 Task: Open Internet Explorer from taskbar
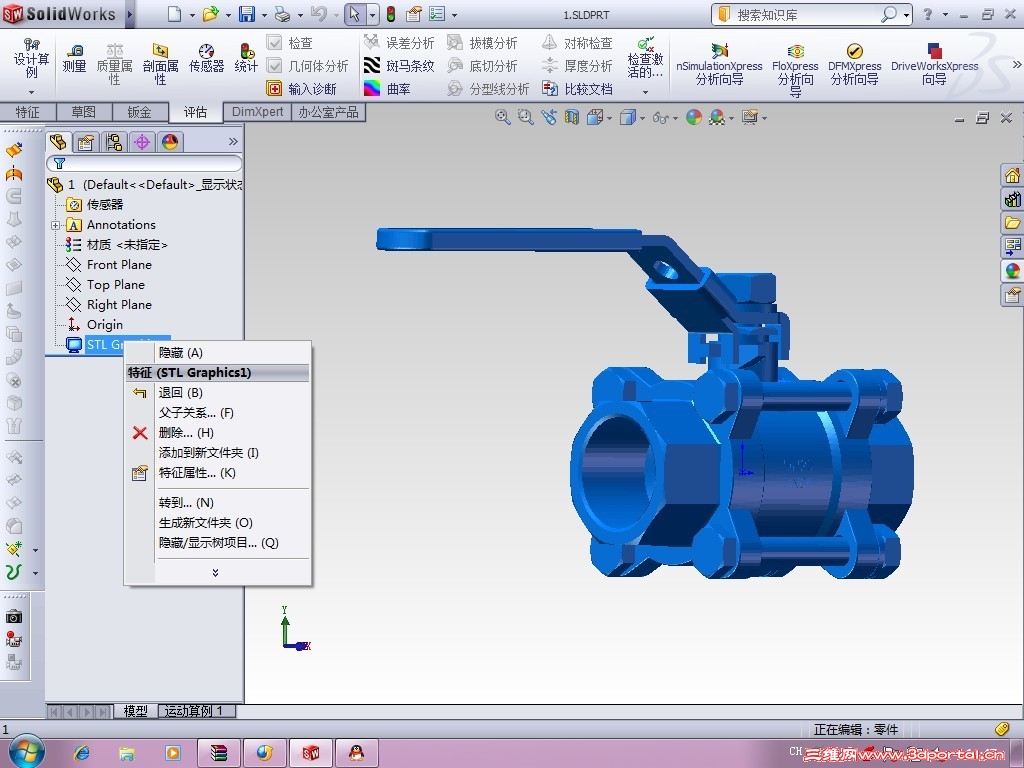tap(82, 753)
